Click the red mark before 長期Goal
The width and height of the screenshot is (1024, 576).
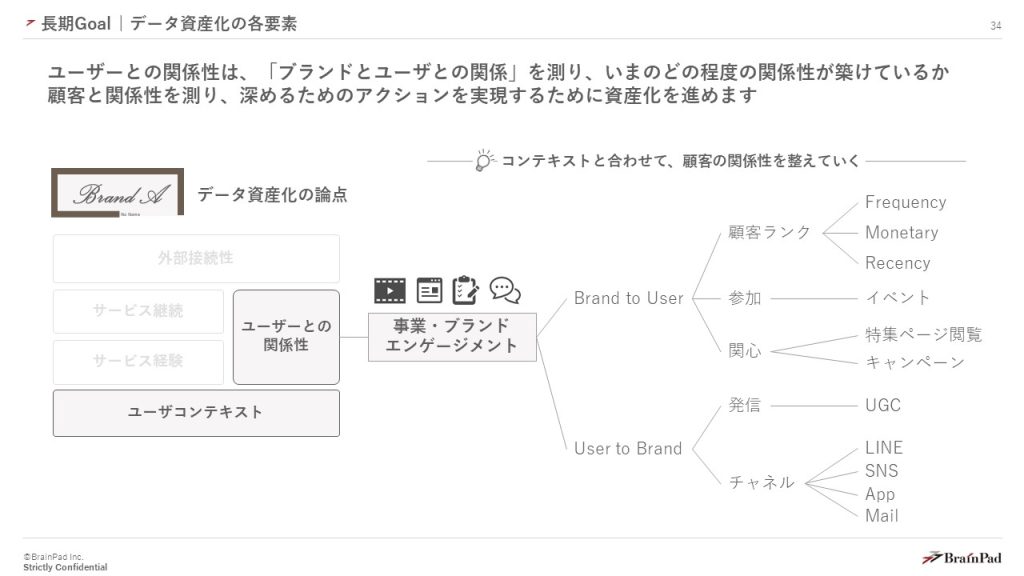pyautogui.click(x=30, y=24)
